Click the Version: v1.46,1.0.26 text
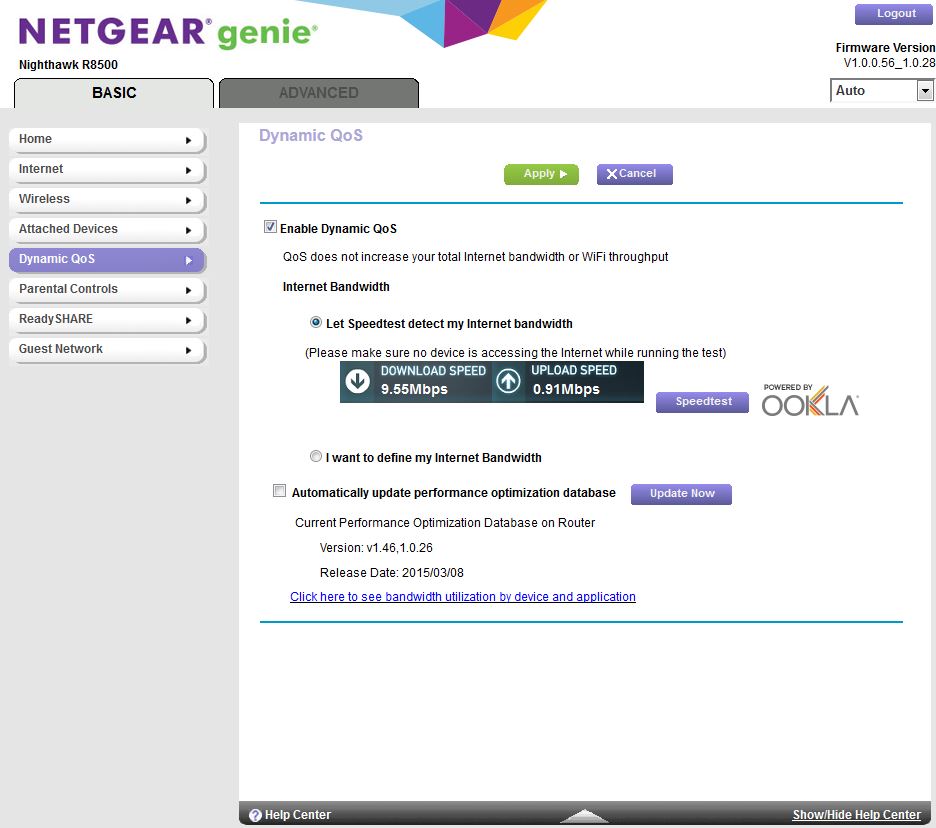 point(376,548)
